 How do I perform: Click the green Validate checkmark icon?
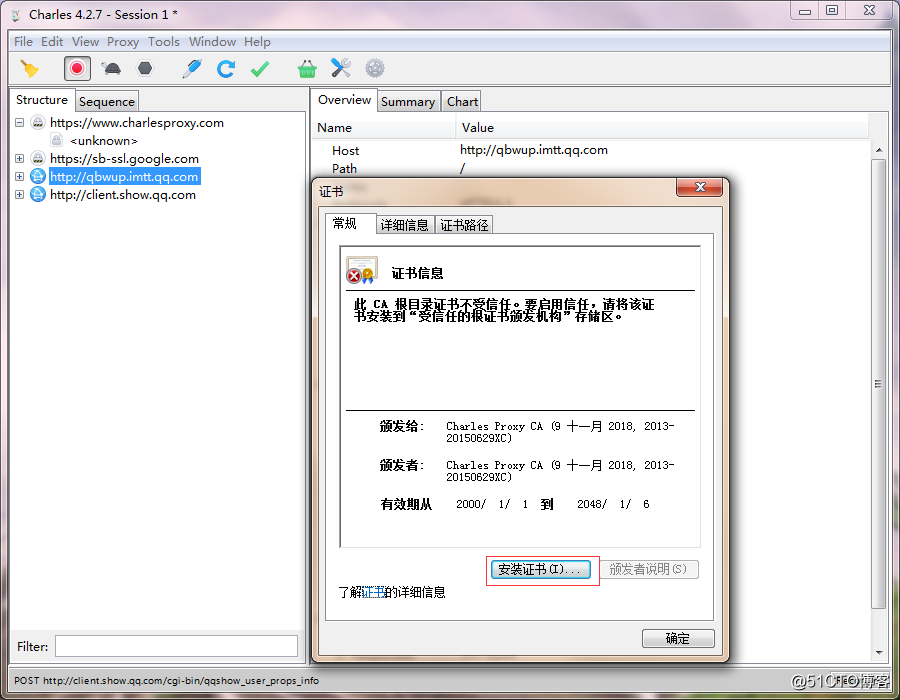click(260, 69)
